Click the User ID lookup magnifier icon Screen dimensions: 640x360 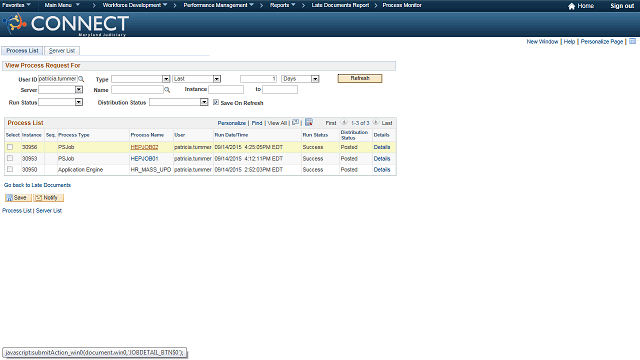(x=81, y=79)
